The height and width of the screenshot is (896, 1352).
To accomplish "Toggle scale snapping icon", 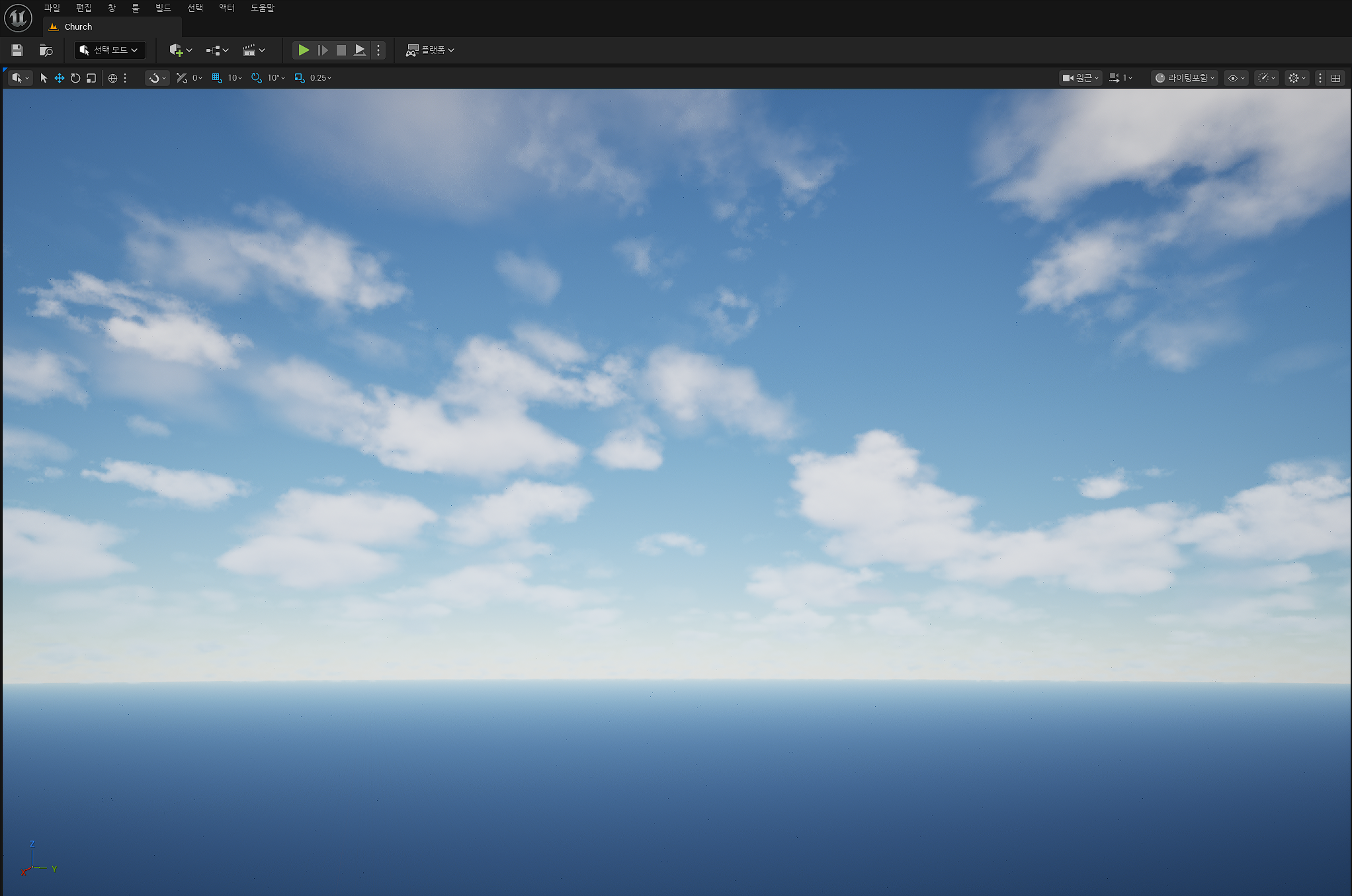I will coord(300,78).
